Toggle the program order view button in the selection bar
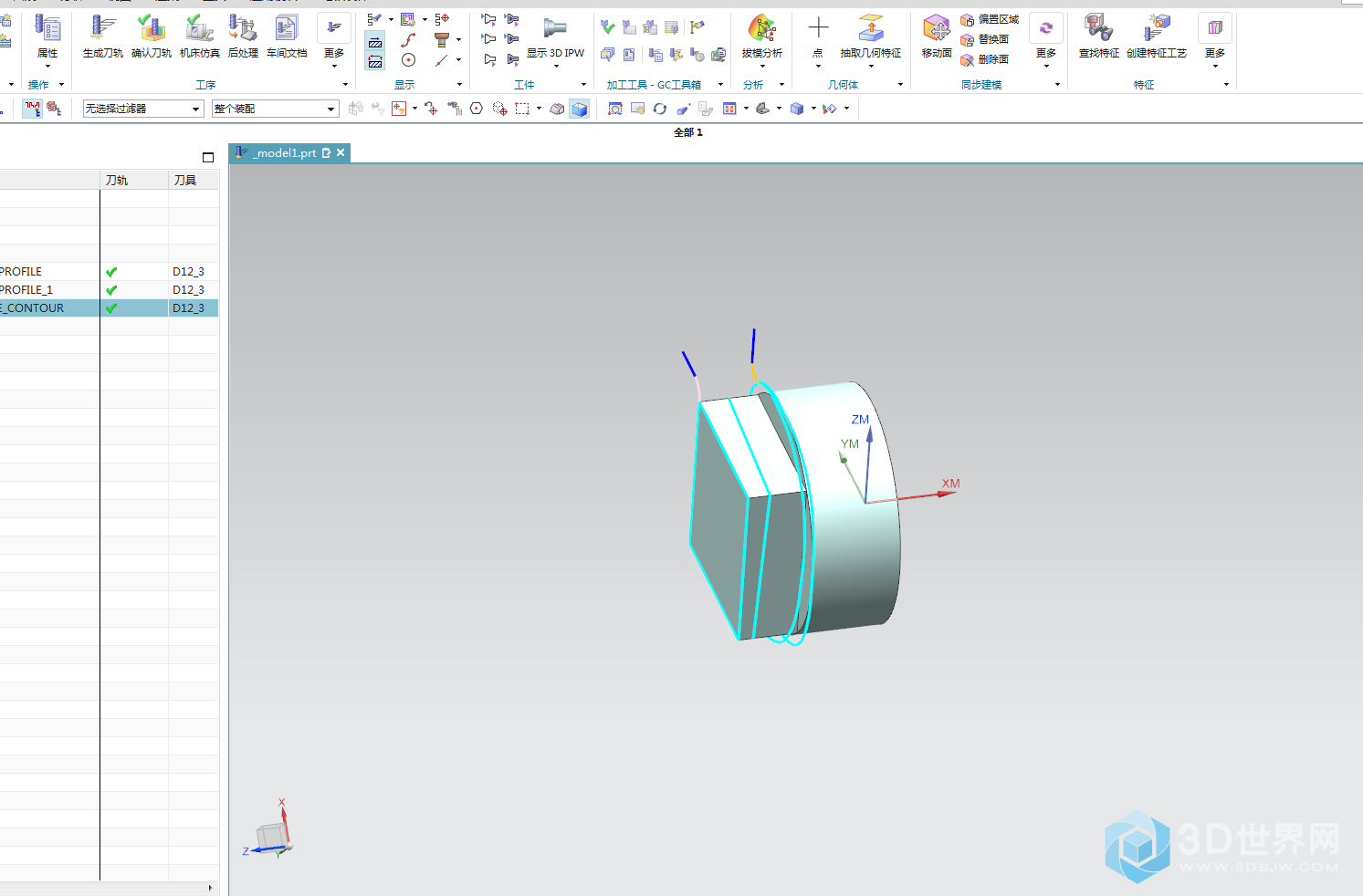The image size is (1363, 896). 33,109
